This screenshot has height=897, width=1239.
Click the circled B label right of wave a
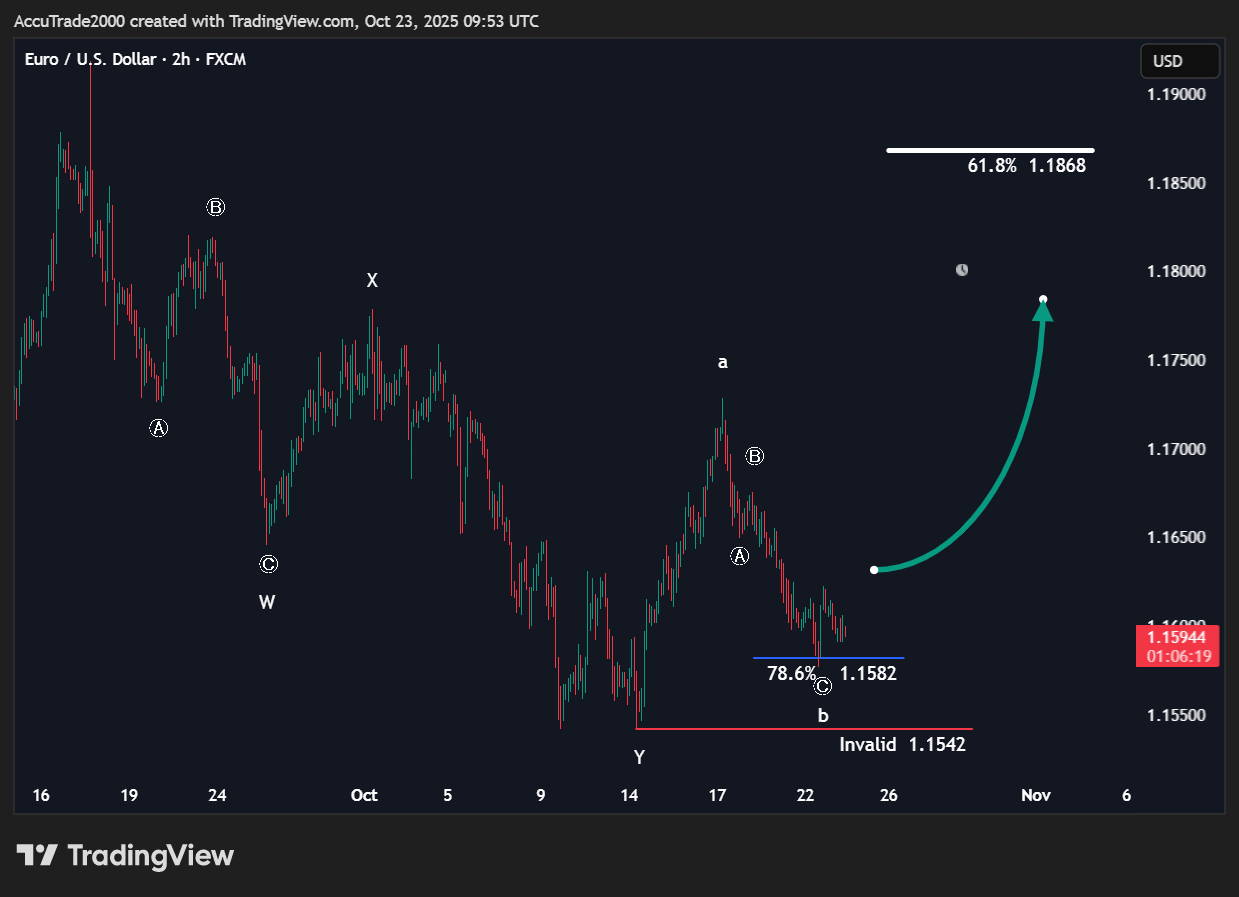coord(755,457)
